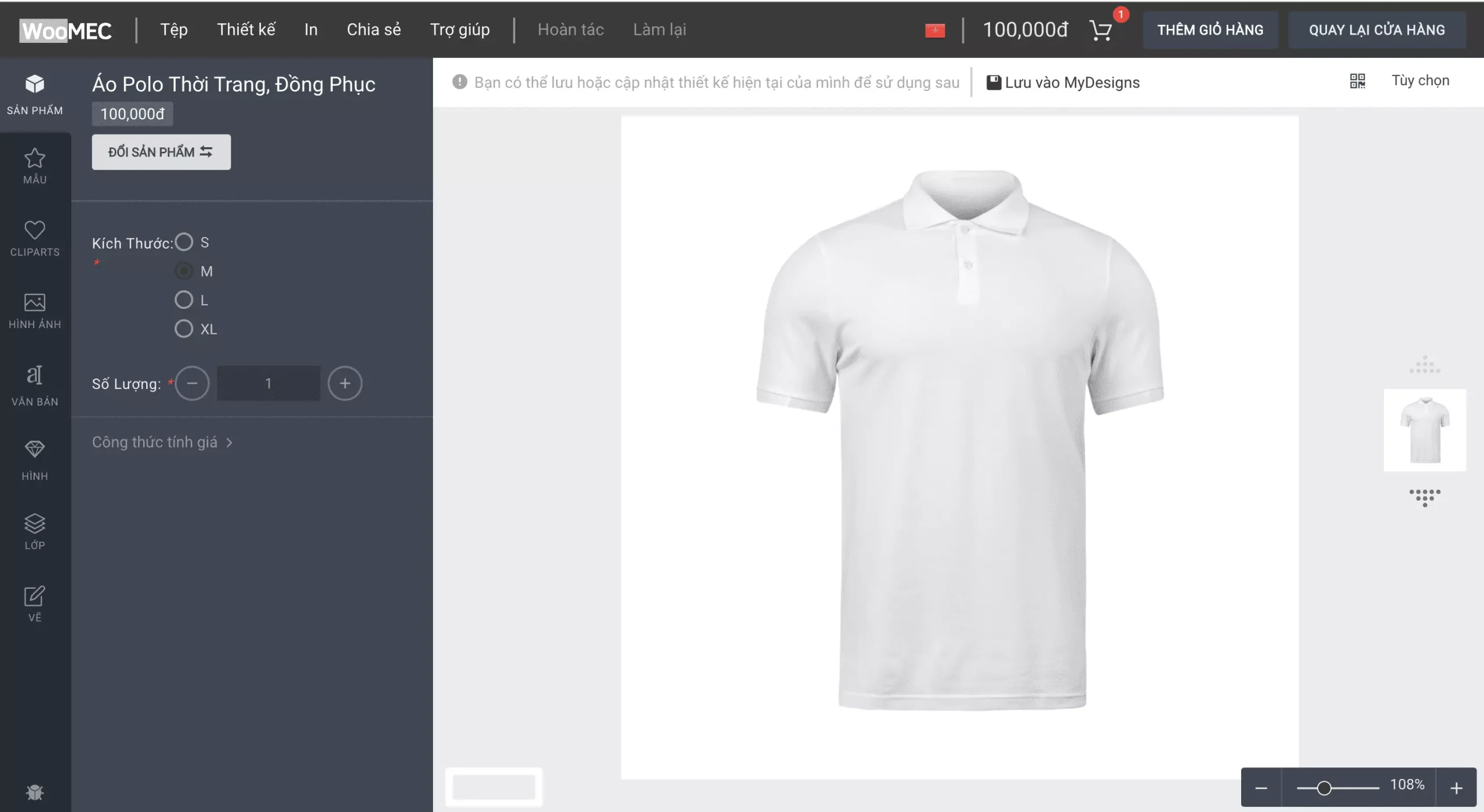Open the Tệp menu
This screenshot has width=1484, height=812.
click(x=173, y=29)
